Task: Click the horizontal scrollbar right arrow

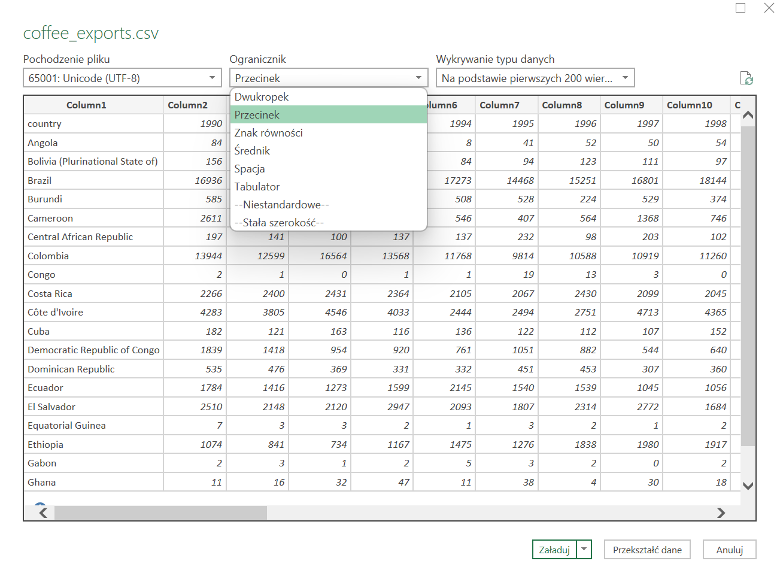Action: point(721,512)
